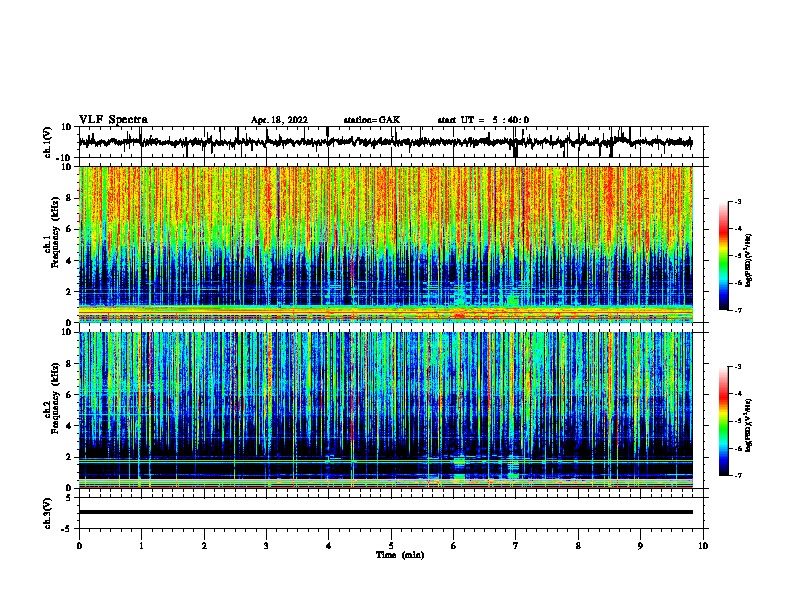Click the "4" kHz tick on ch.2 frequency axis
The image size is (792, 612).
[x=70, y=426]
